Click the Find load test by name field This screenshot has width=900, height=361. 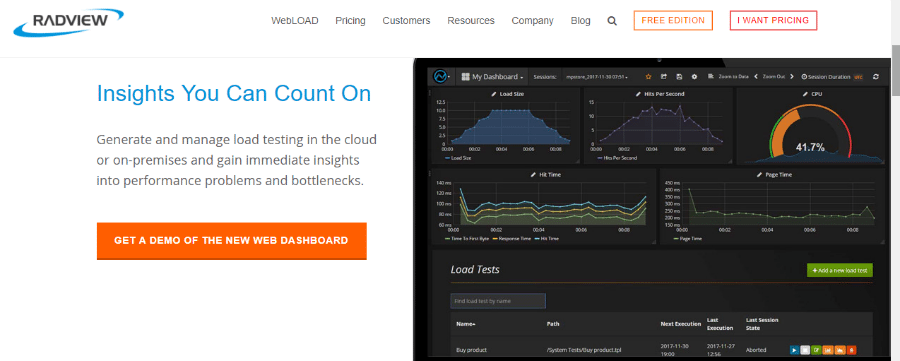pyautogui.click(x=498, y=301)
